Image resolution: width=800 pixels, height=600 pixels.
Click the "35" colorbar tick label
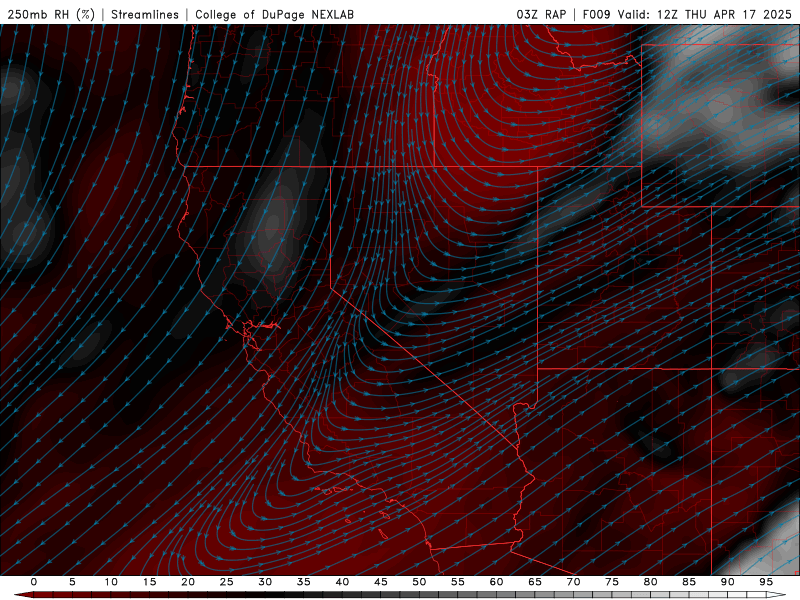tap(303, 582)
